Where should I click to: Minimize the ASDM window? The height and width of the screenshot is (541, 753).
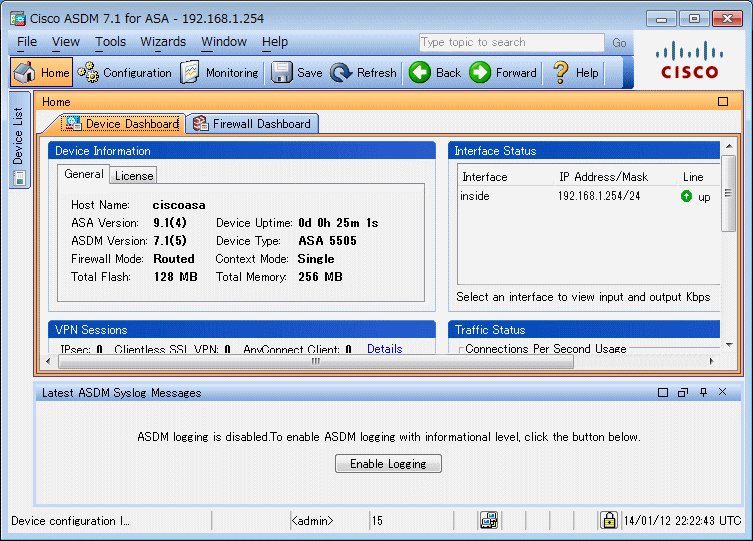pyautogui.click(x=661, y=19)
